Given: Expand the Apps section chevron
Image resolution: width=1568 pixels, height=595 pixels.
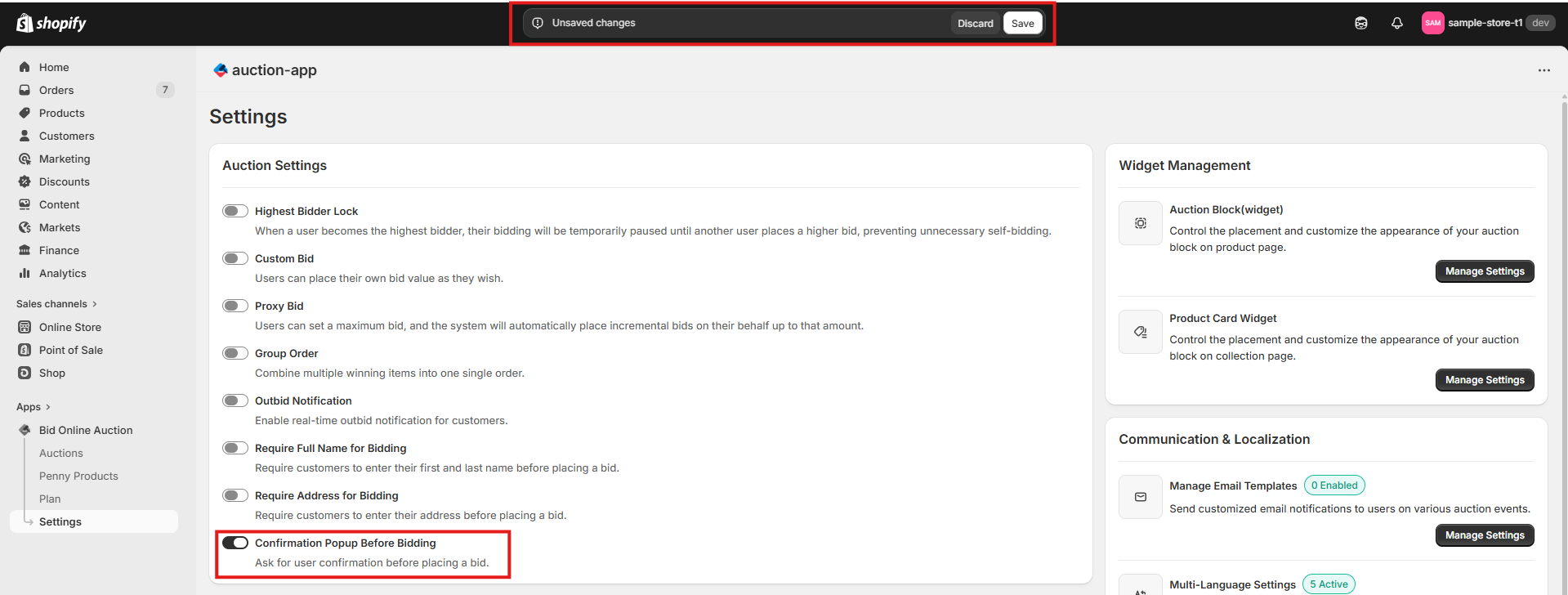Looking at the screenshot, I should [x=48, y=407].
